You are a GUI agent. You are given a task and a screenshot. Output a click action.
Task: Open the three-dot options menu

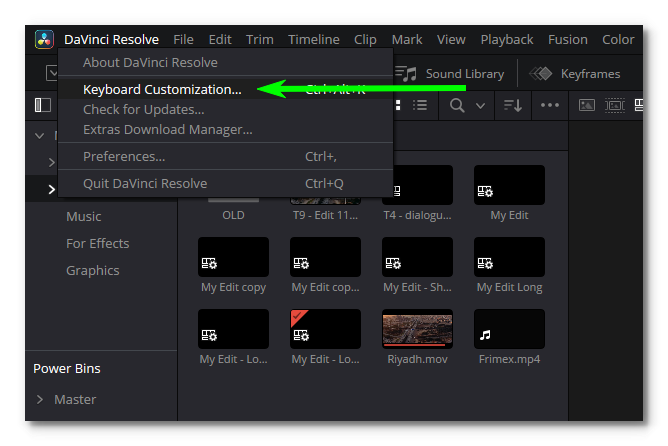pyautogui.click(x=550, y=105)
